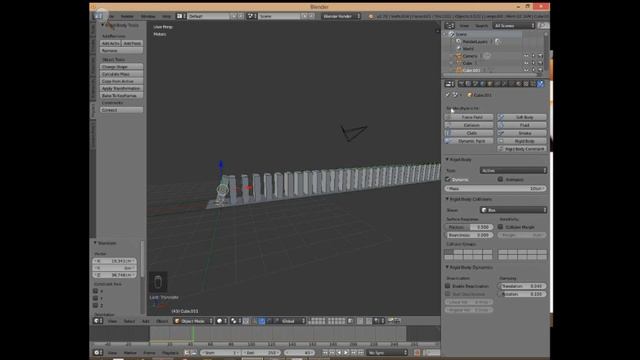Open the Render properties tab icon

(x=461, y=84)
